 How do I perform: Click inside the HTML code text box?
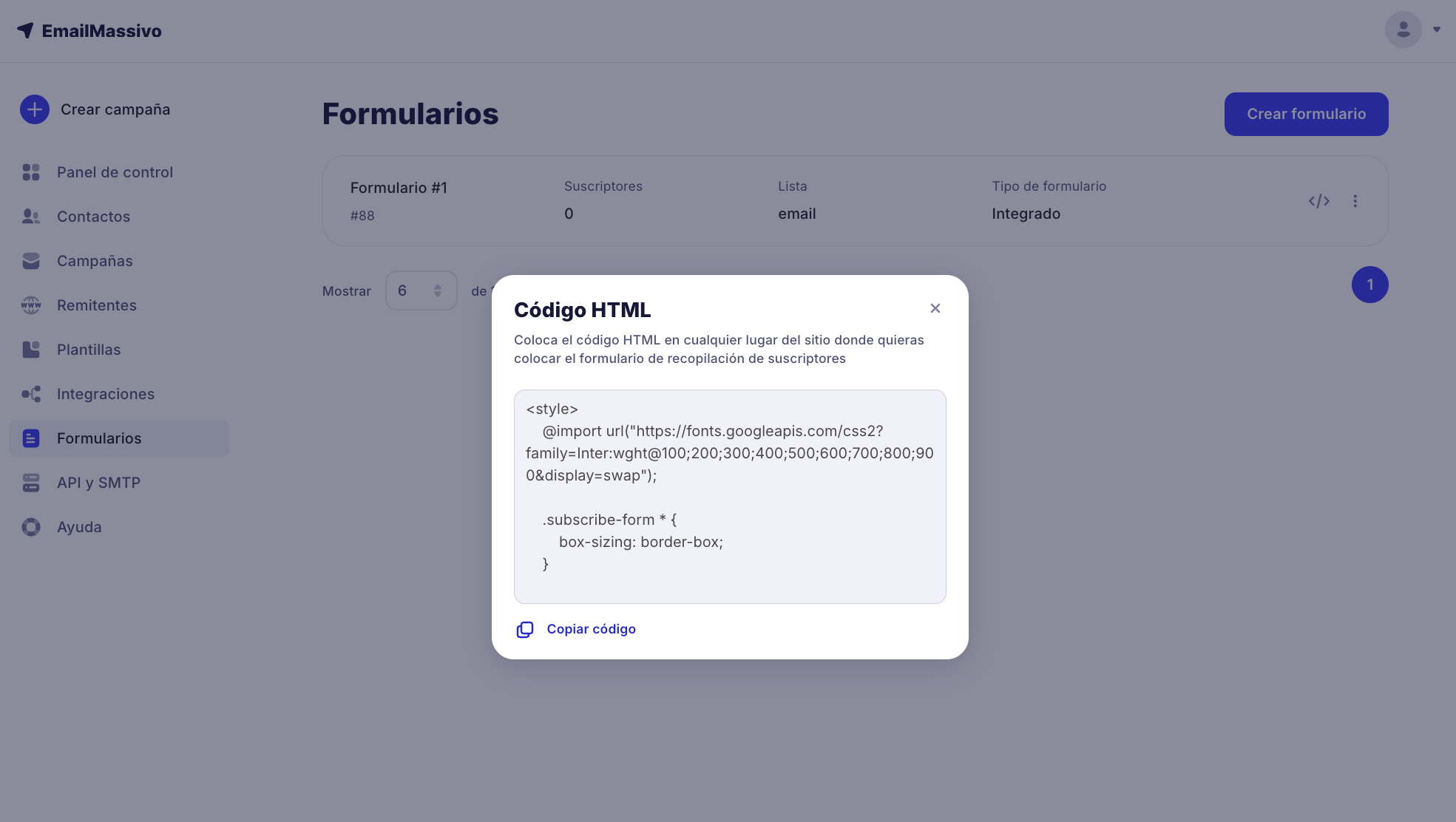click(x=729, y=496)
